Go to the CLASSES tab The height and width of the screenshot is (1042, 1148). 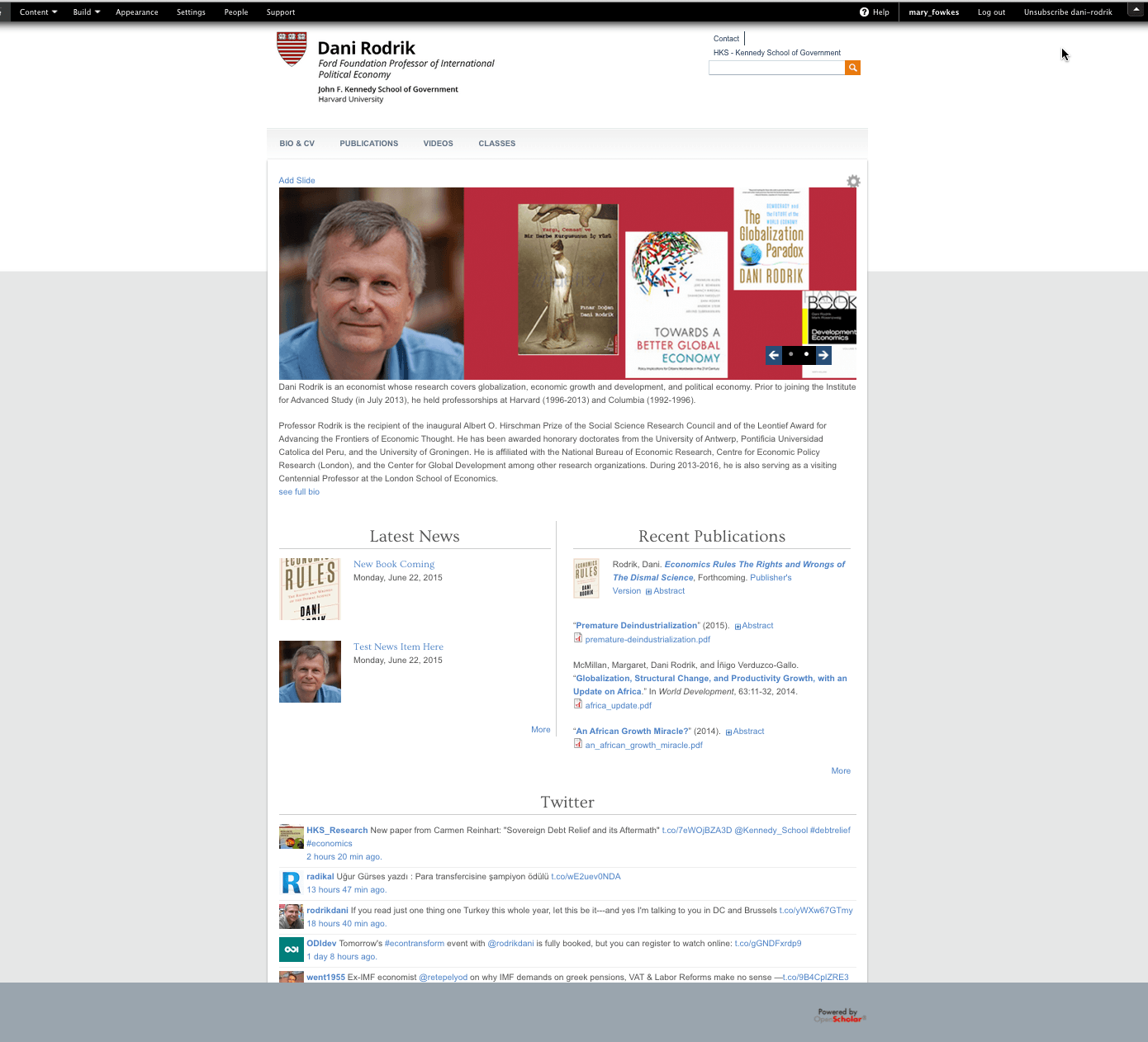click(497, 144)
